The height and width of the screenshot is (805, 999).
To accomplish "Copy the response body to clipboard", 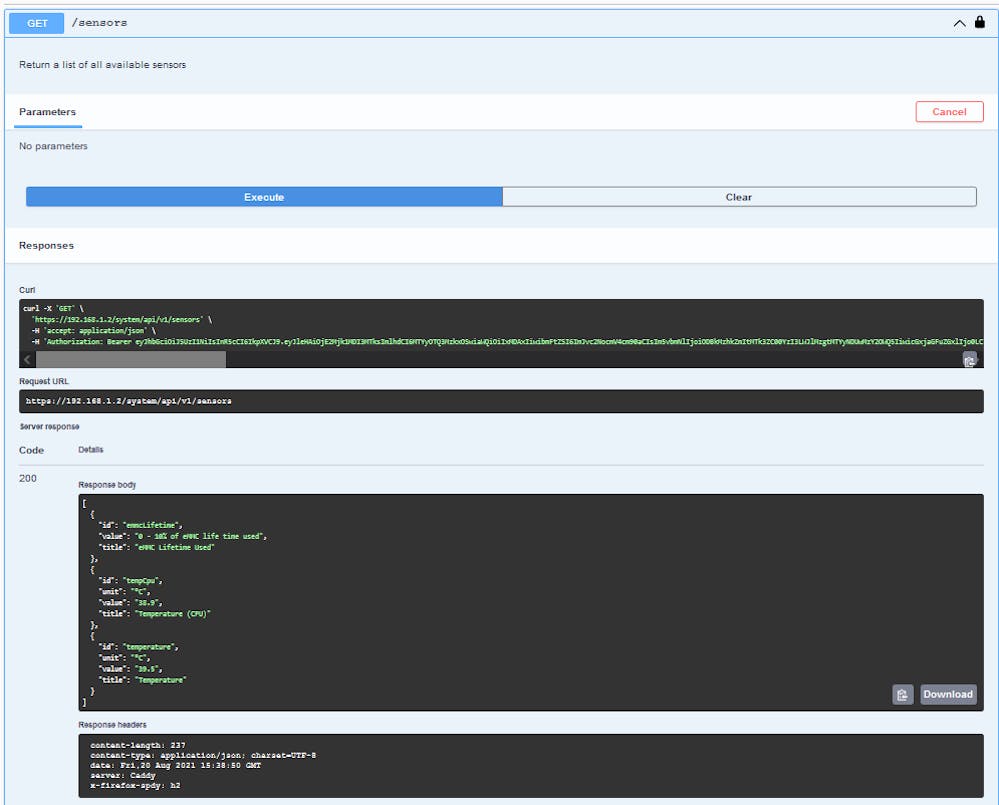I will pos(902,694).
